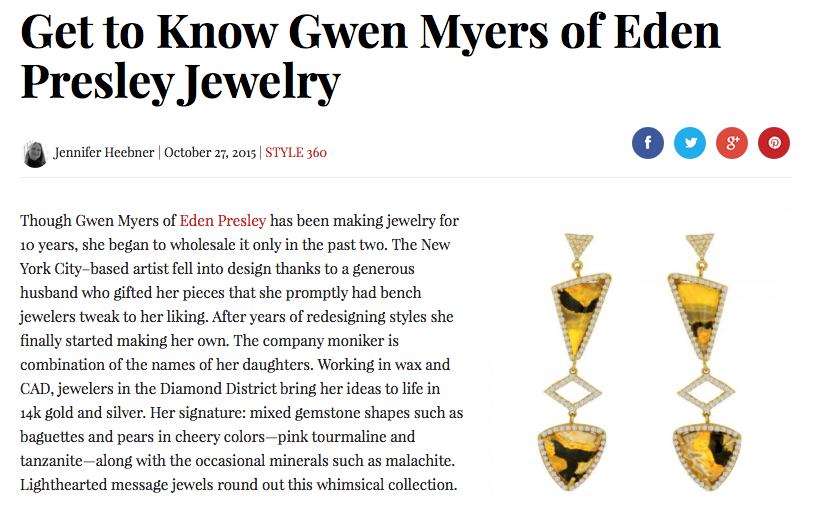Share via the Google Plus icon
831x512 pixels.
coord(732,143)
